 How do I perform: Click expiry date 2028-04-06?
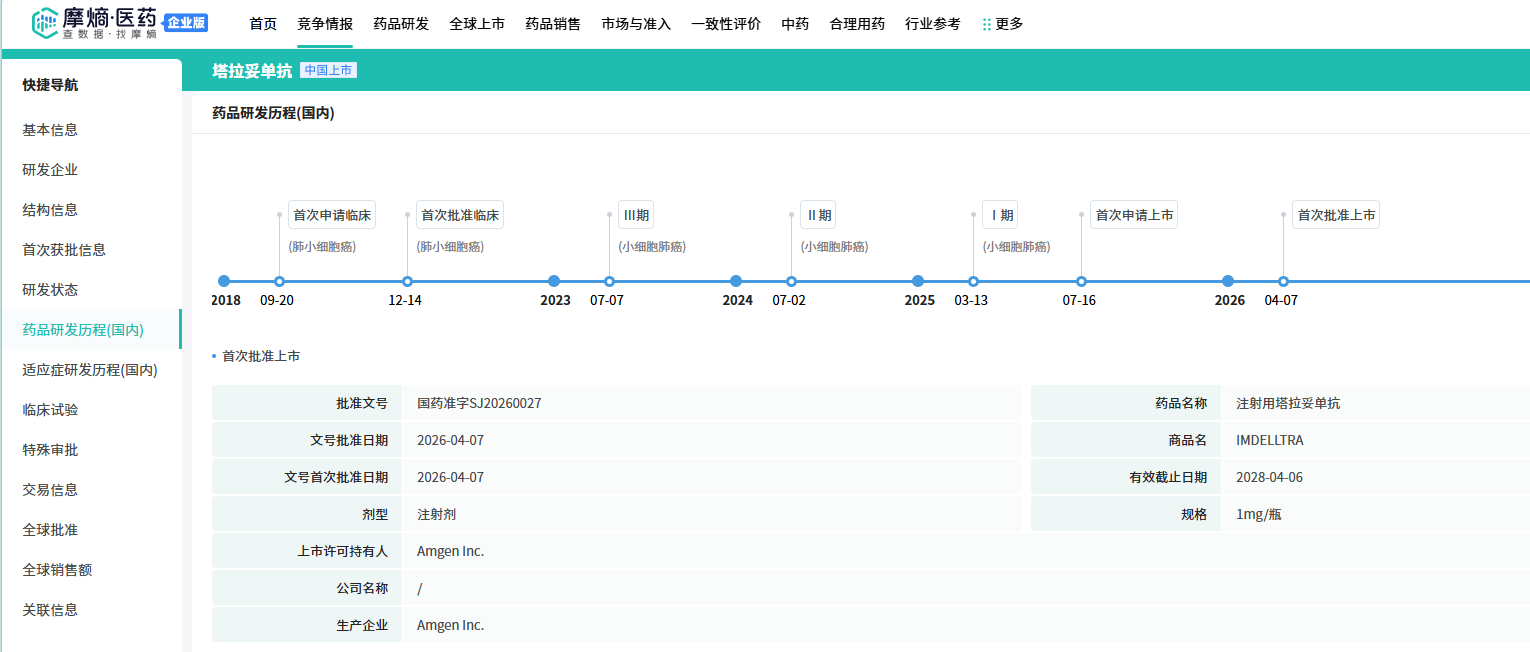click(1270, 478)
